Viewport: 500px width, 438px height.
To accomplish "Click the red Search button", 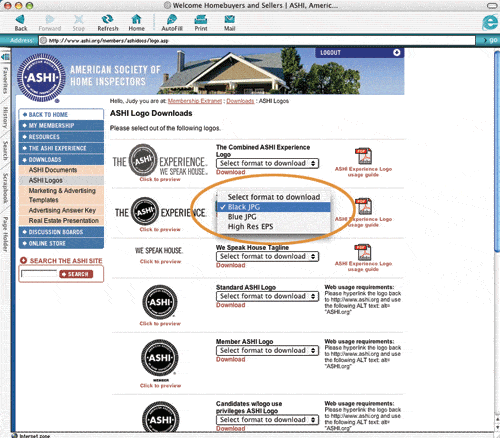I will click(76, 274).
